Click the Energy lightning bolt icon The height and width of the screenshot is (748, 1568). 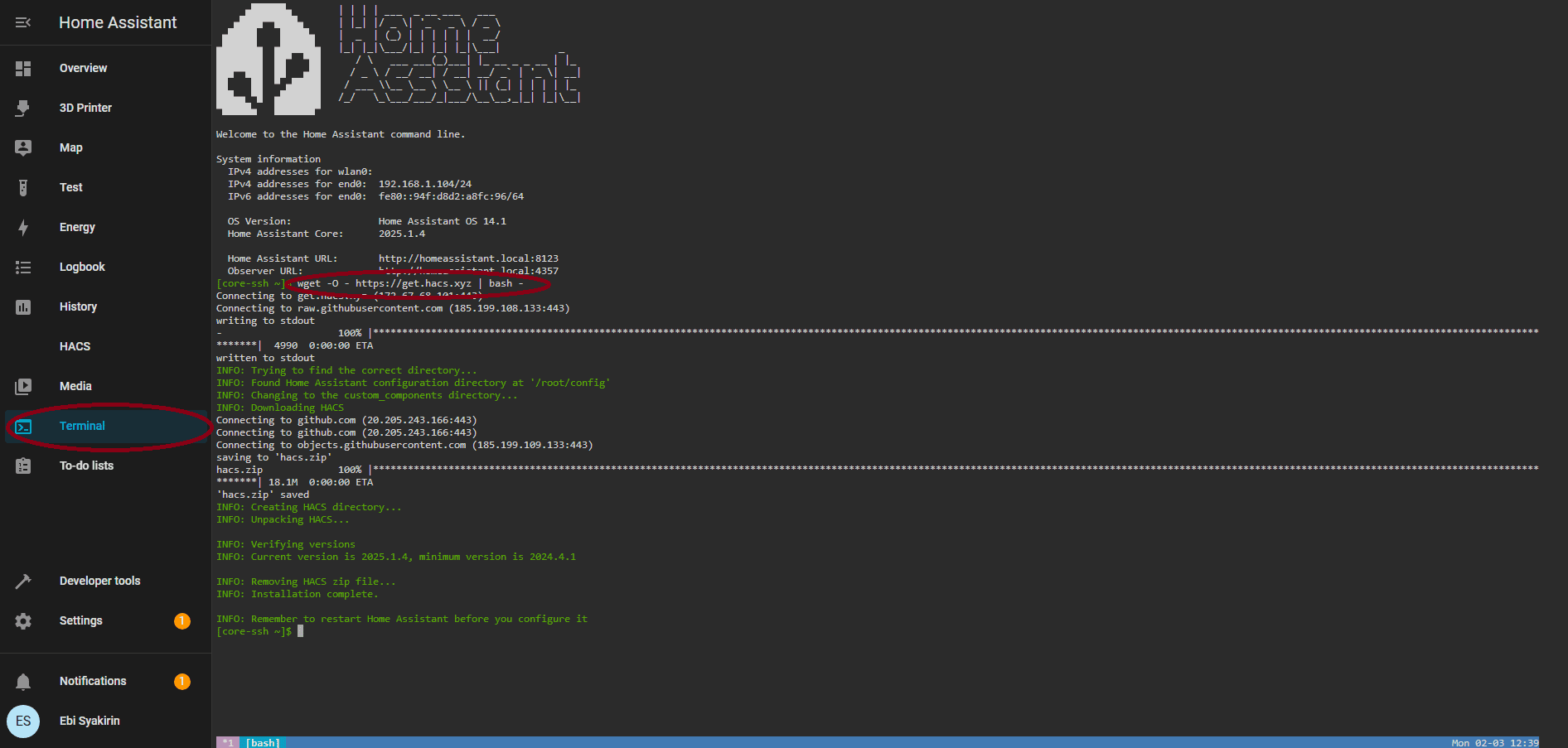(x=23, y=228)
